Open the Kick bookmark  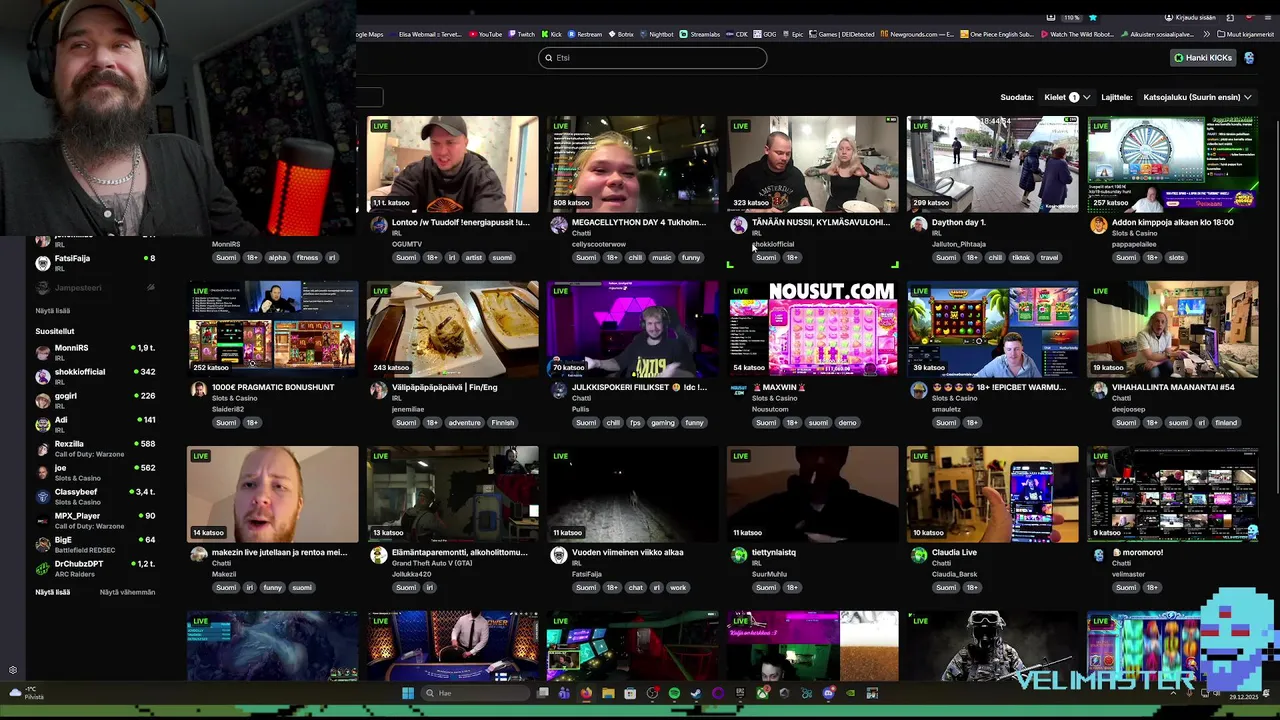tap(551, 34)
